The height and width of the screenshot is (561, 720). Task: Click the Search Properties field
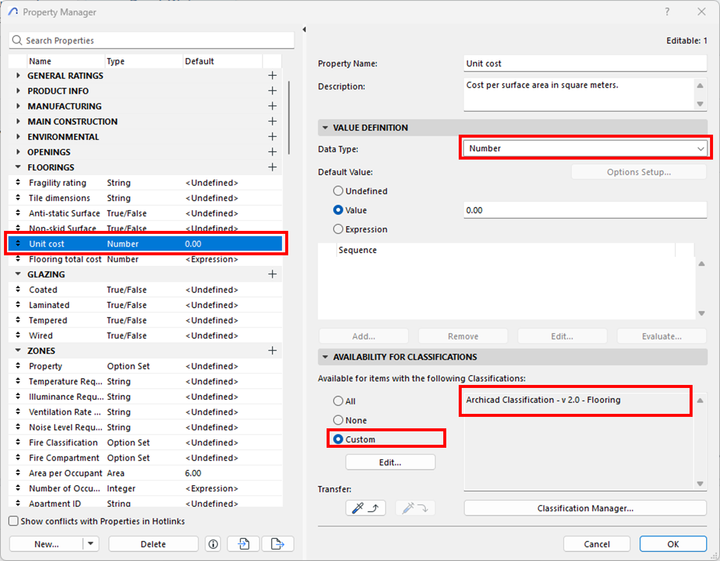tap(152, 40)
